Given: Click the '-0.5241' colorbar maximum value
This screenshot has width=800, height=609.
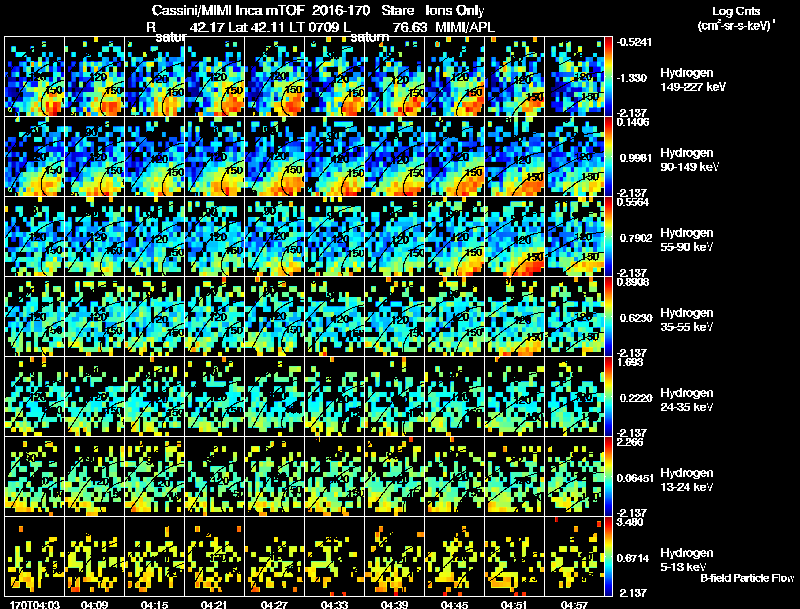Looking at the screenshot, I should (634, 42).
